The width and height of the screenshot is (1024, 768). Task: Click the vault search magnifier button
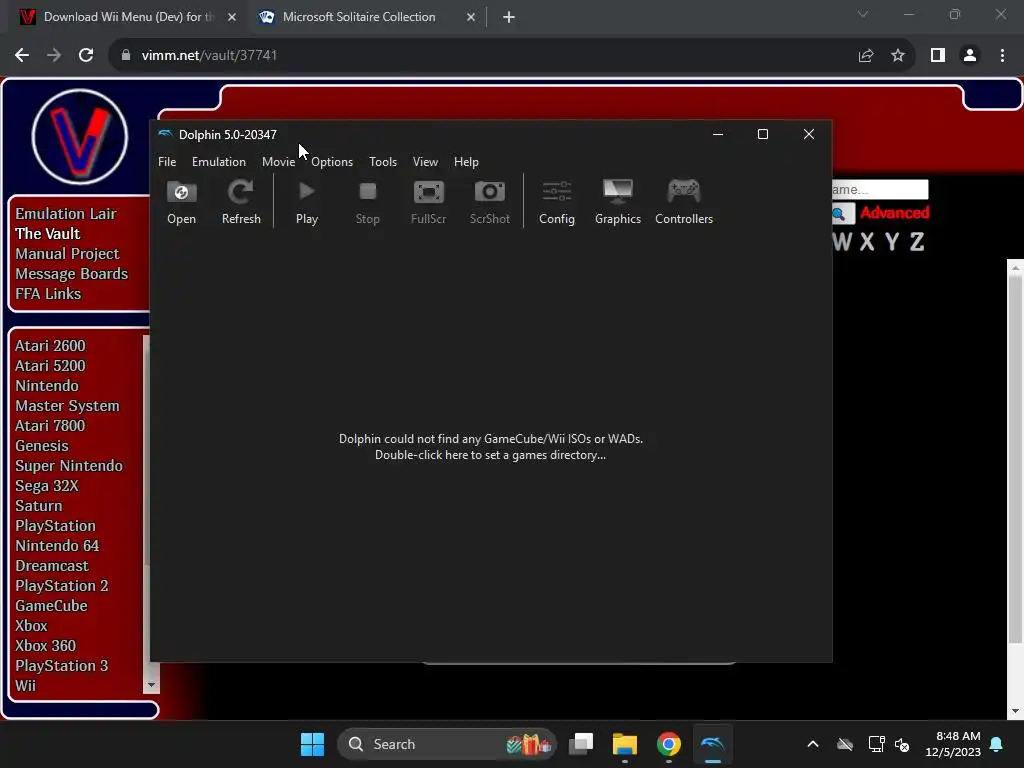841,214
